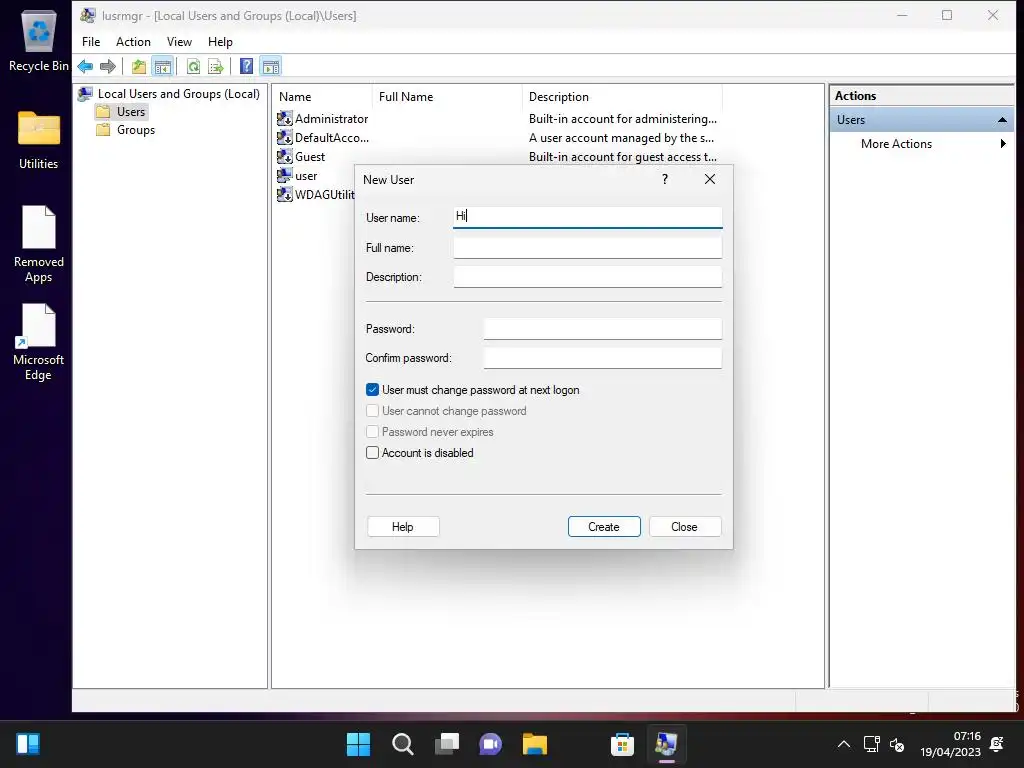The image size is (1024, 768).
Task: Click the Confirm password input field
Action: tap(603, 358)
